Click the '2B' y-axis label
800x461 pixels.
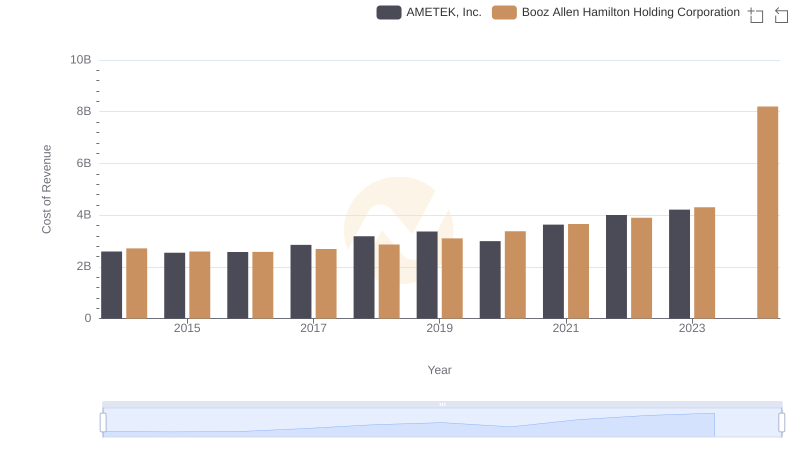pyautogui.click(x=84, y=266)
